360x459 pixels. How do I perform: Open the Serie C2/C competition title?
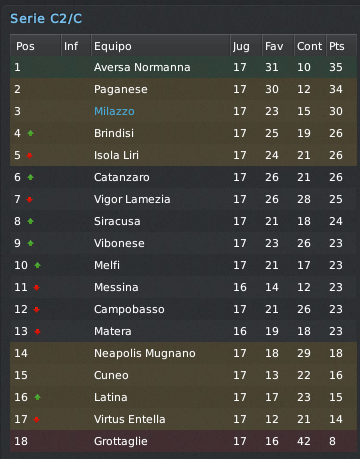[46, 19]
